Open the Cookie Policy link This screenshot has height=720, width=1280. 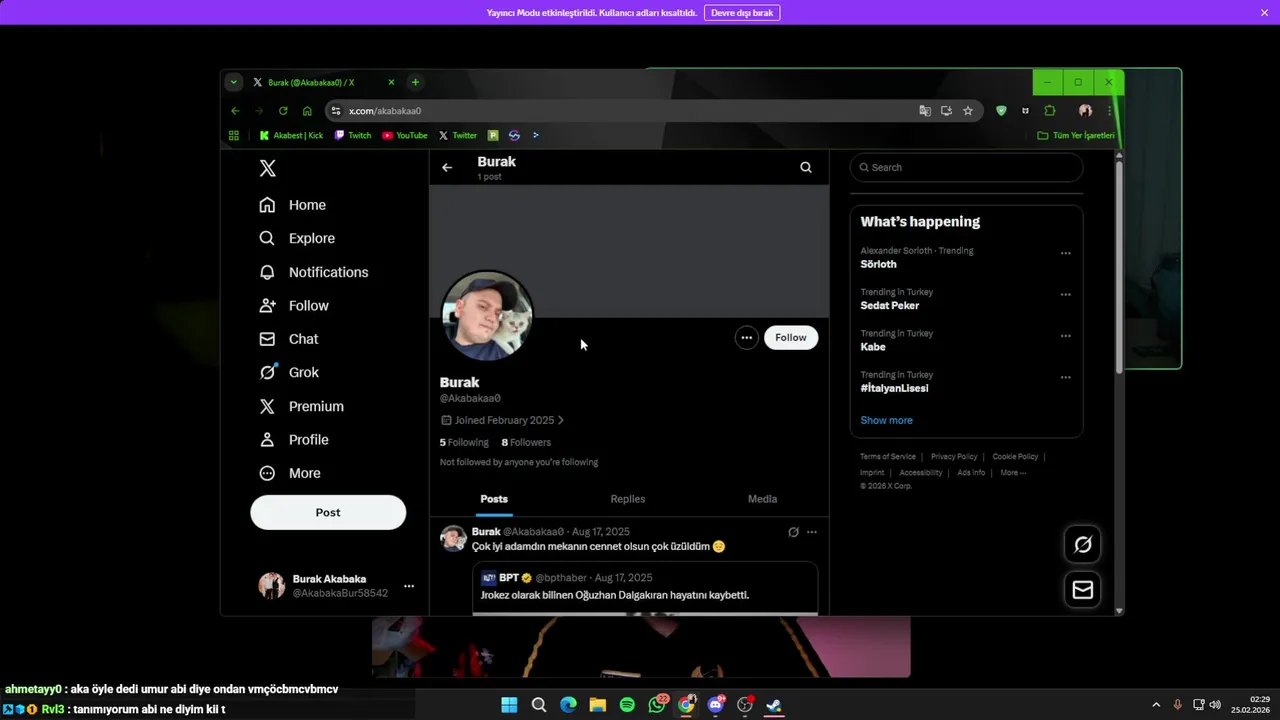[x=1015, y=457]
